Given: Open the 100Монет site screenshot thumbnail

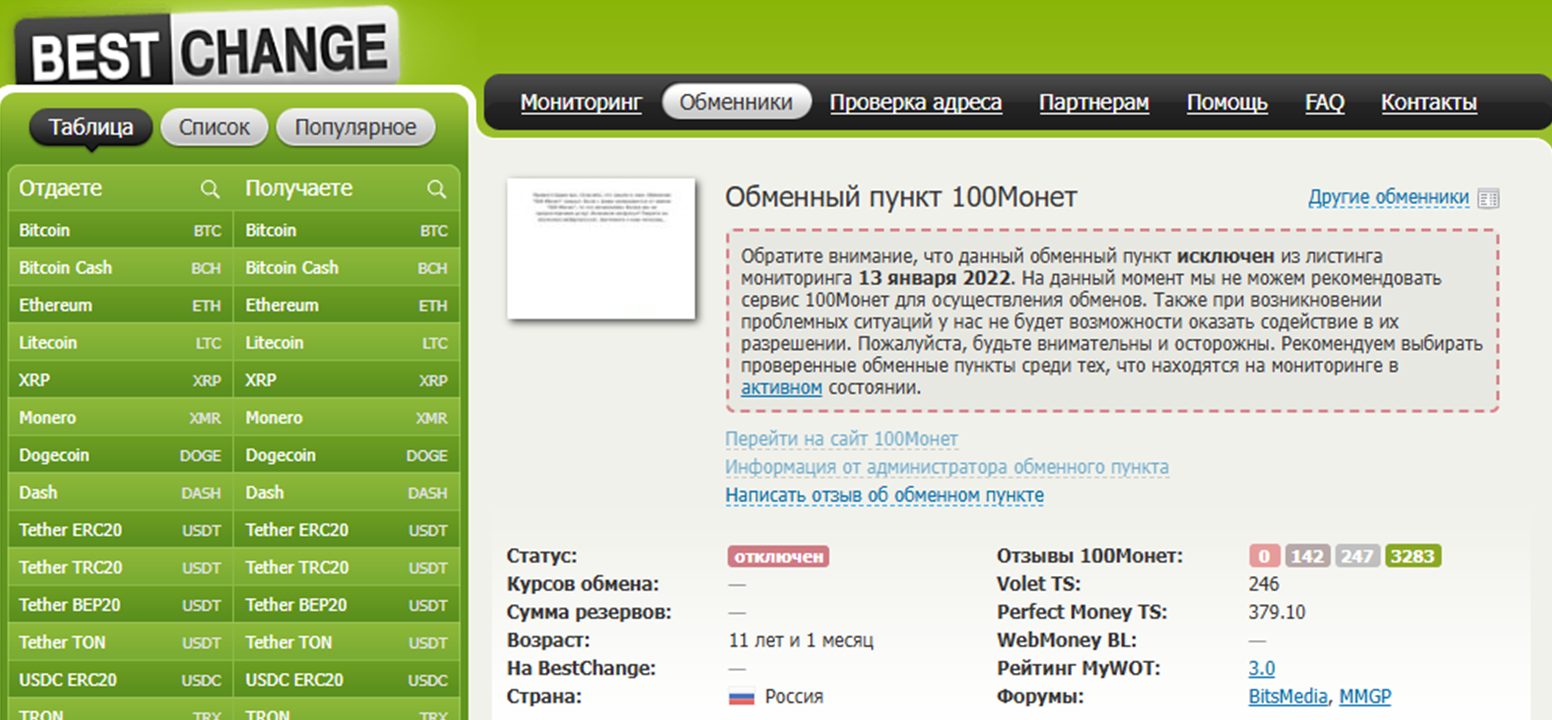Looking at the screenshot, I should tap(601, 248).
